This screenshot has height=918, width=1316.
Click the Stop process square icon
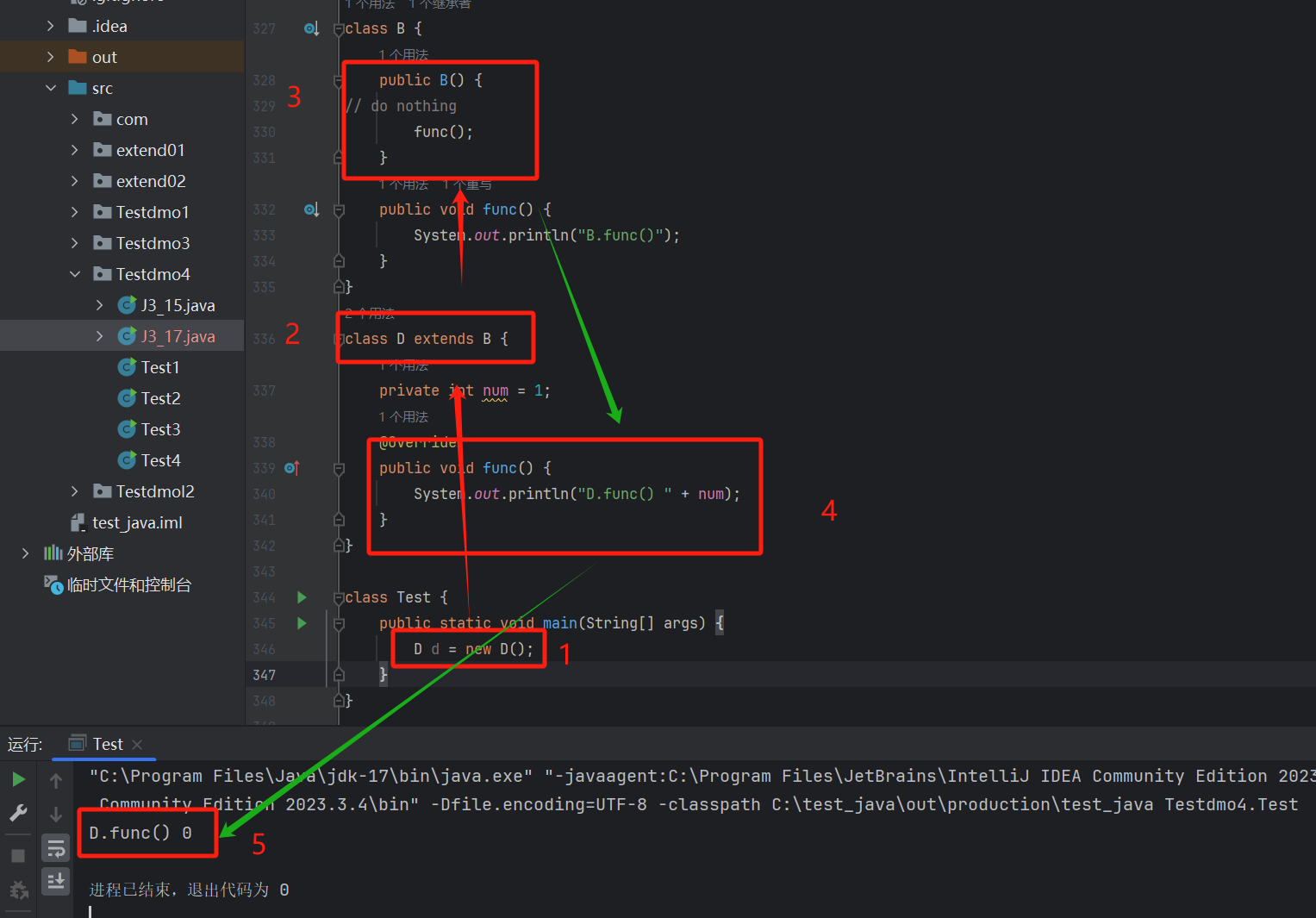pyautogui.click(x=18, y=855)
